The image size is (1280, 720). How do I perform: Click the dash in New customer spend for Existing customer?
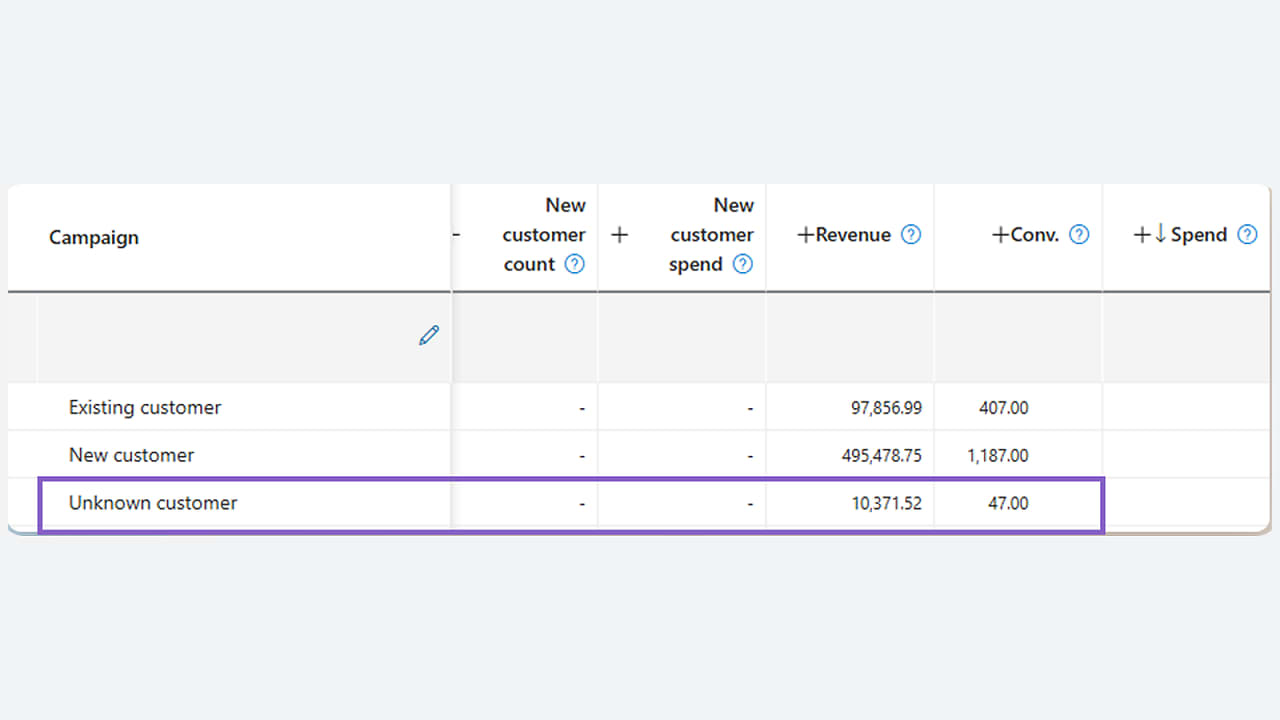point(750,407)
